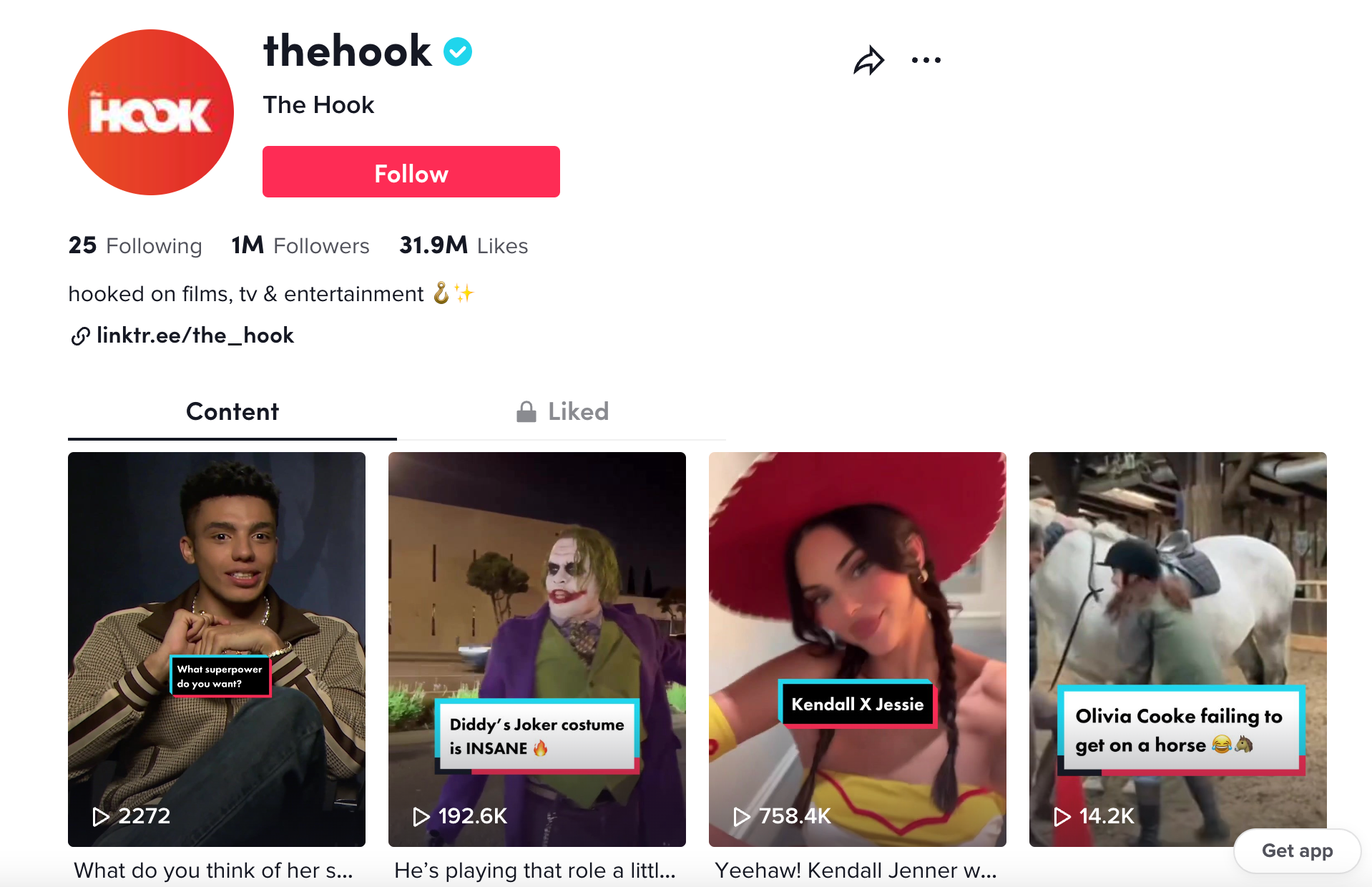Click play icon on 2272 views video

pyautogui.click(x=101, y=816)
